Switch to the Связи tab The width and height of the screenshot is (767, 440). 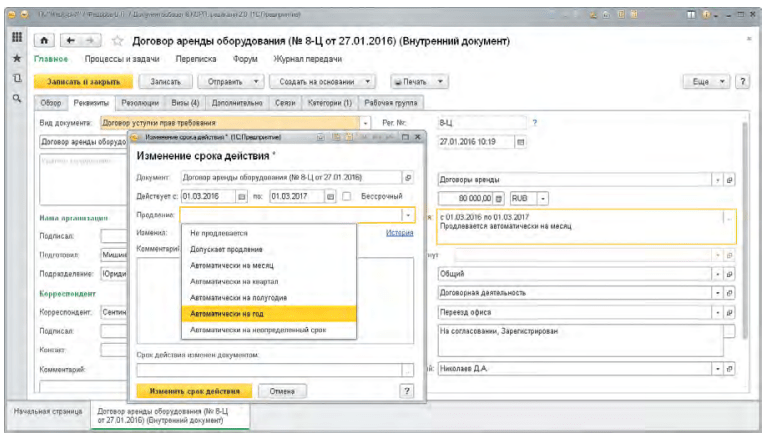pyautogui.click(x=285, y=103)
